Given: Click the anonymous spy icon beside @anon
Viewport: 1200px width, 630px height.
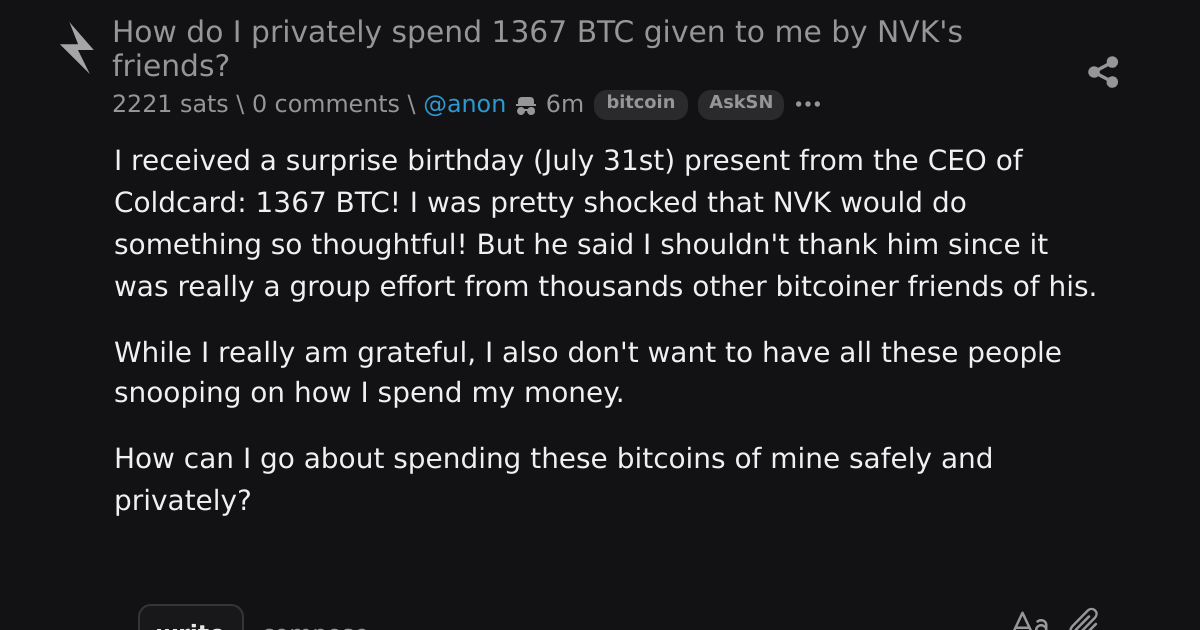Looking at the screenshot, I should [526, 105].
